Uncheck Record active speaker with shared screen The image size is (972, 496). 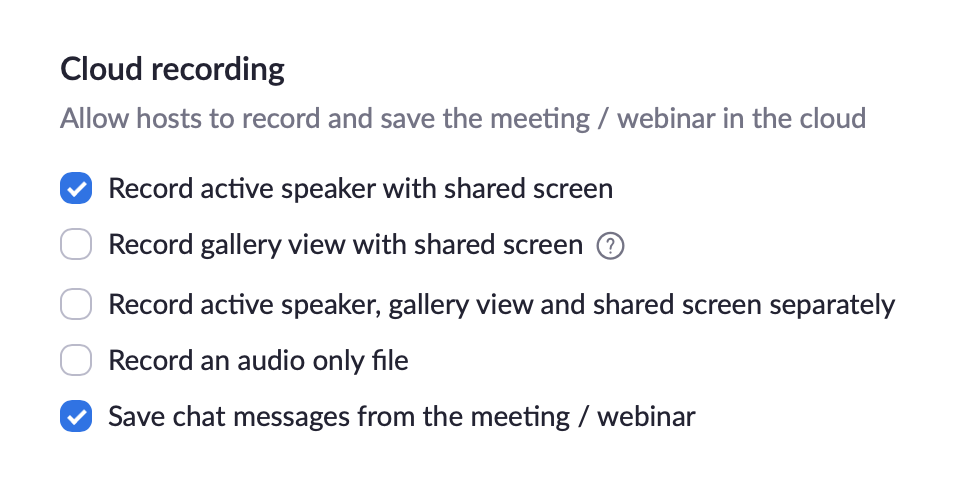76,188
